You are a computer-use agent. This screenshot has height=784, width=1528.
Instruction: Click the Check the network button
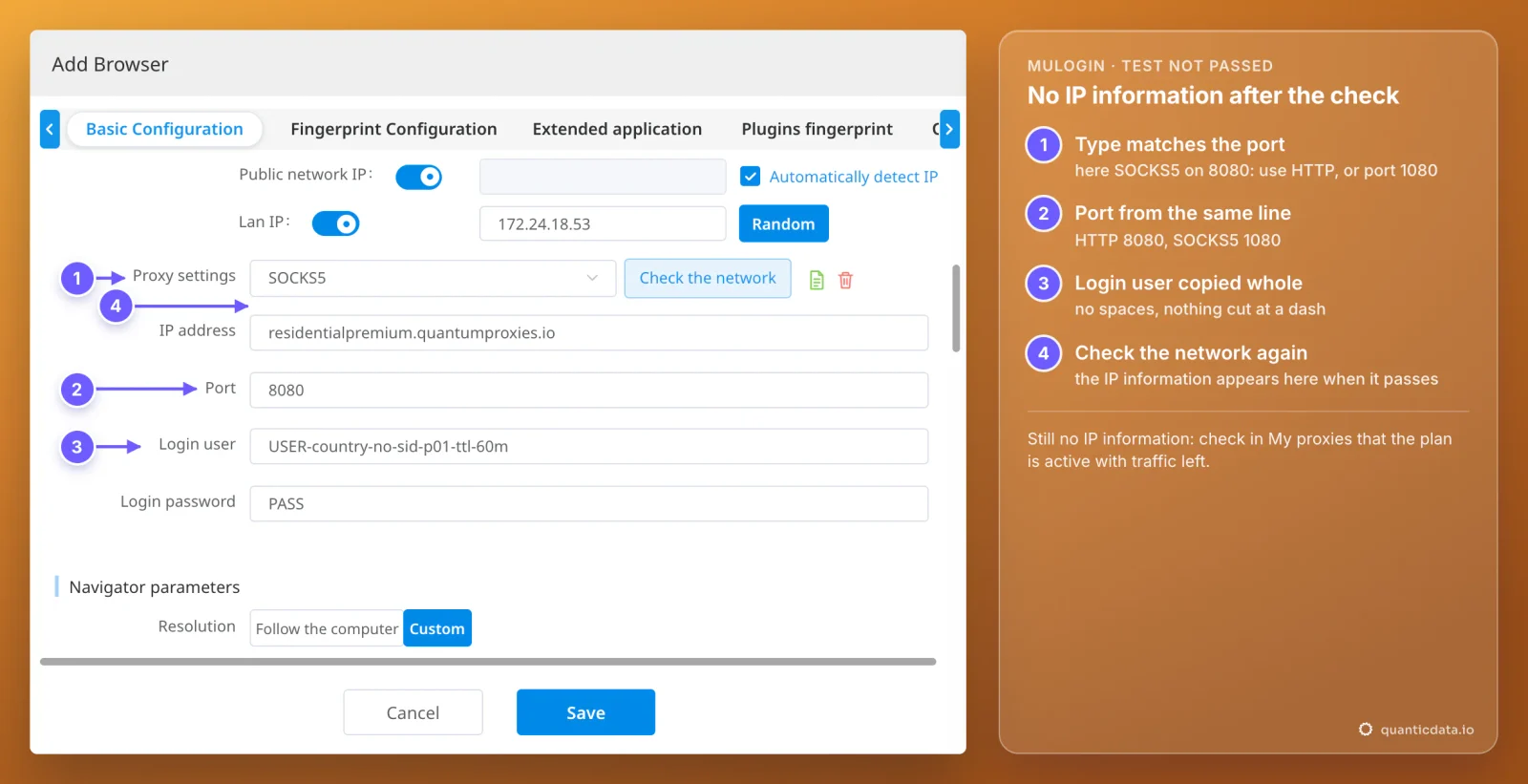tap(708, 278)
